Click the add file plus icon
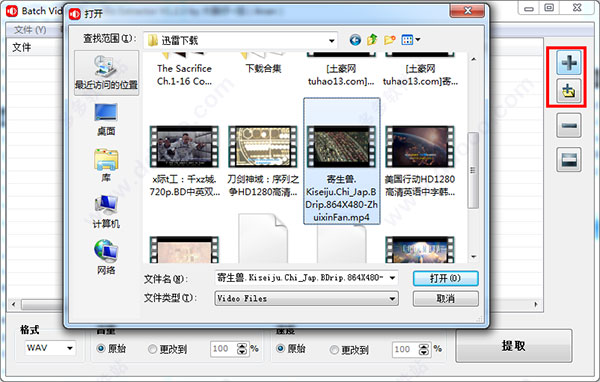Image resolution: width=600 pixels, height=382 pixels. [569, 62]
